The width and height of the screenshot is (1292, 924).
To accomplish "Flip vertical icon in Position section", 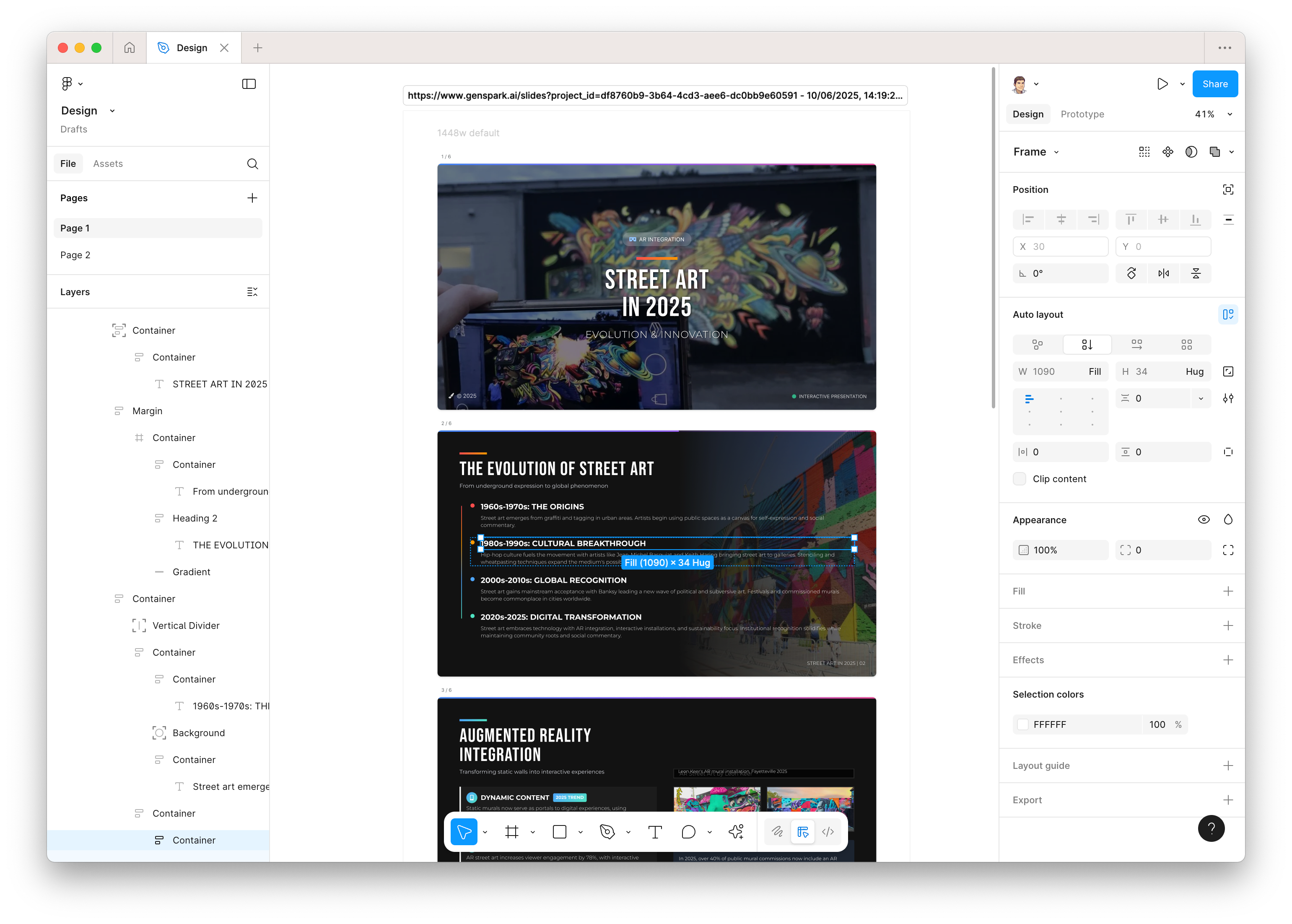I will pos(1196,274).
